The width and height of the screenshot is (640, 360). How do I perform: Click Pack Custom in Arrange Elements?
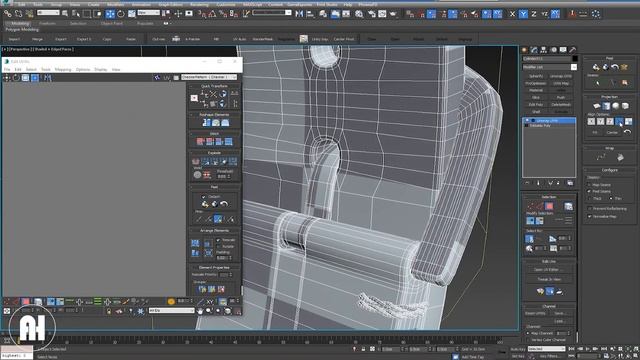tap(195, 243)
